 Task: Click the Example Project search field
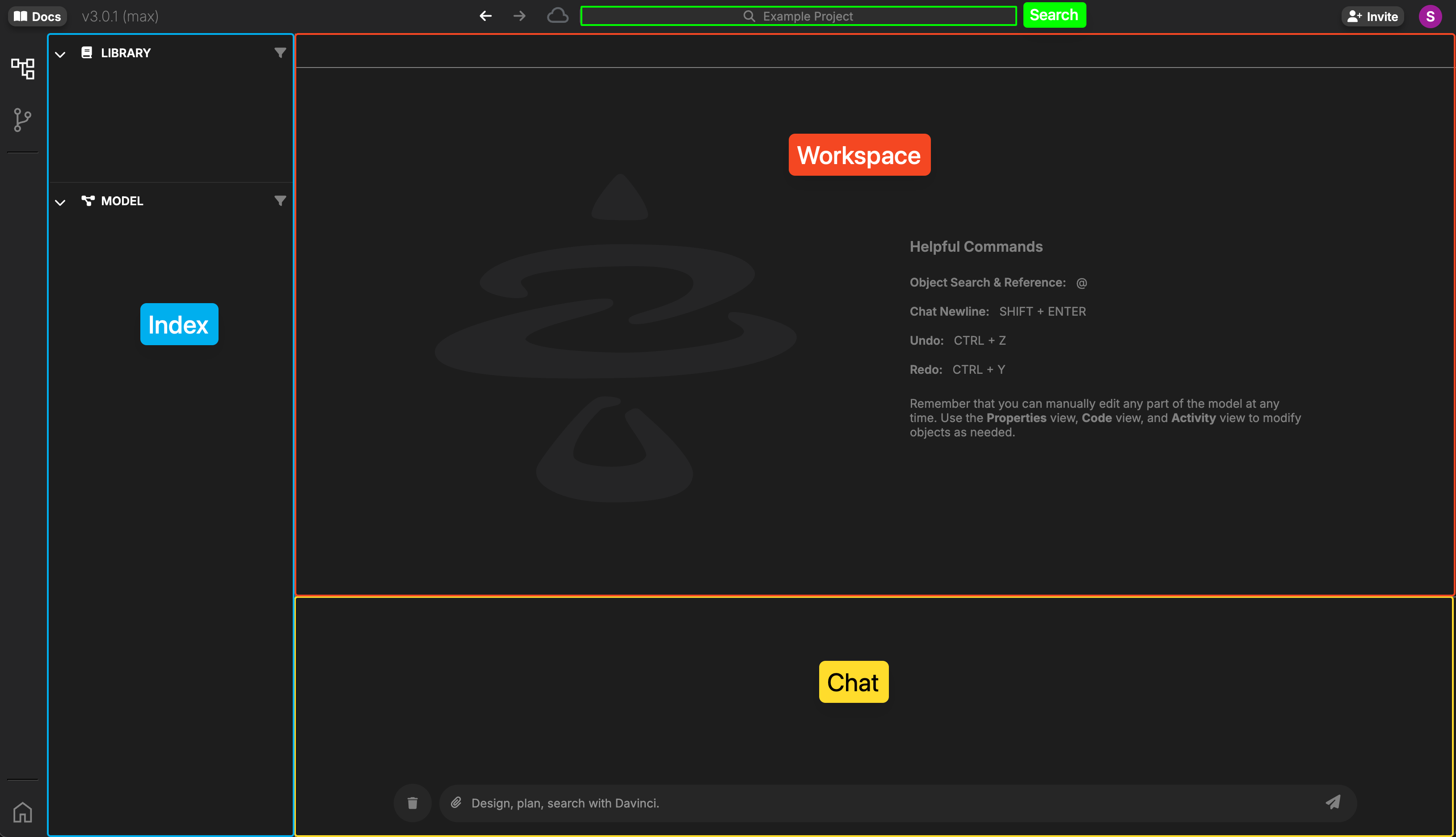(x=798, y=16)
